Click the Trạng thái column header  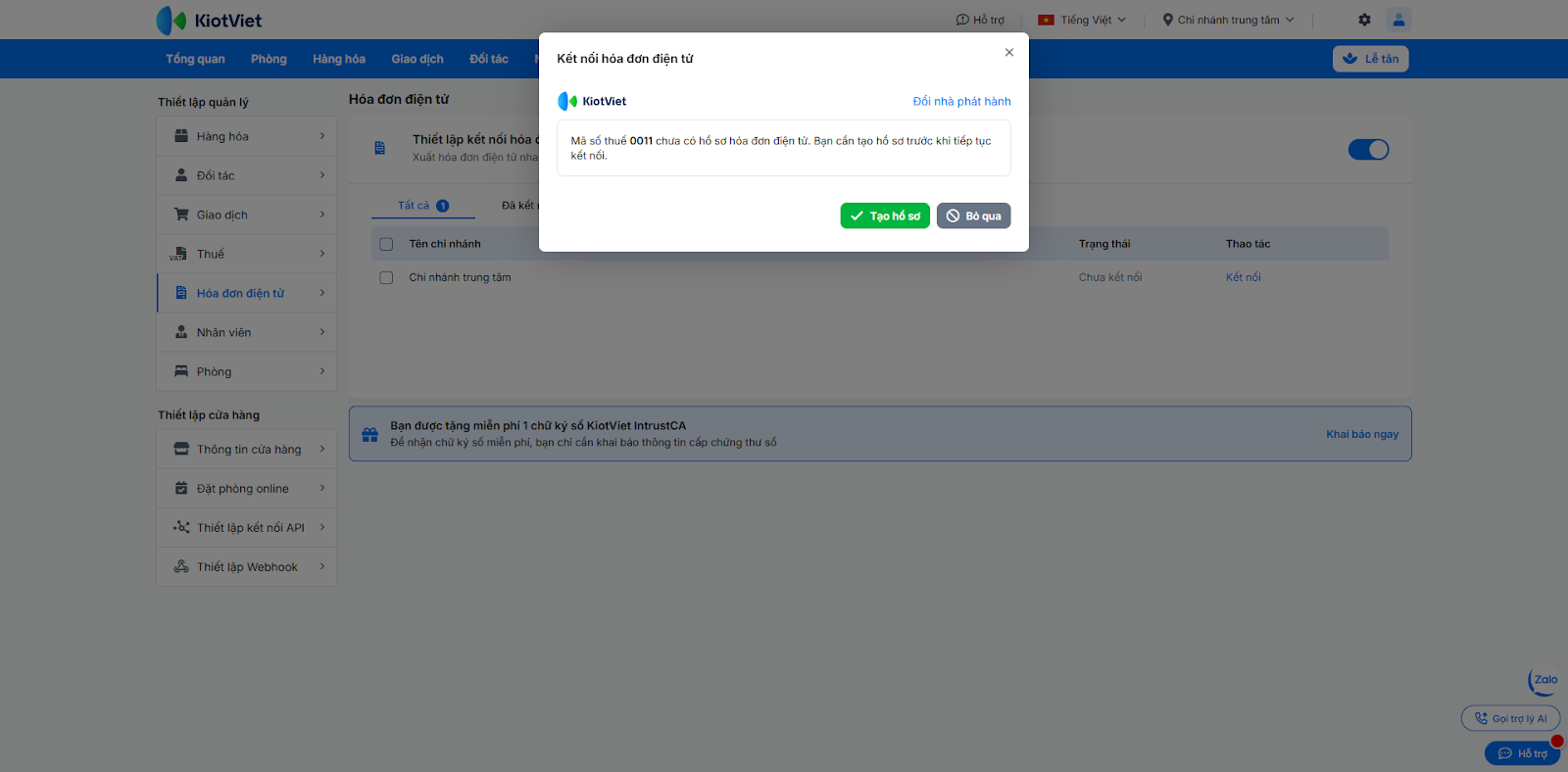(1104, 244)
